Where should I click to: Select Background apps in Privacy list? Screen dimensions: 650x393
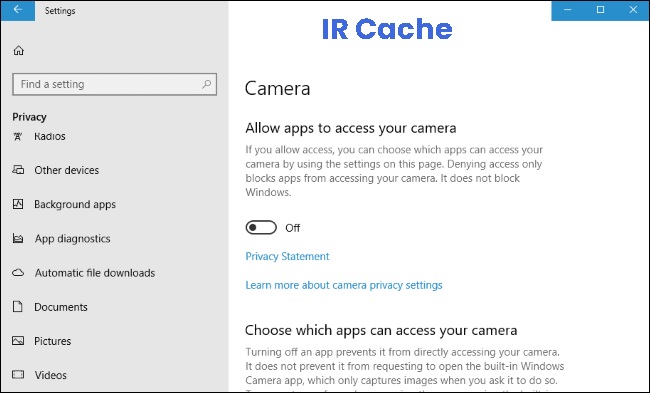75,204
